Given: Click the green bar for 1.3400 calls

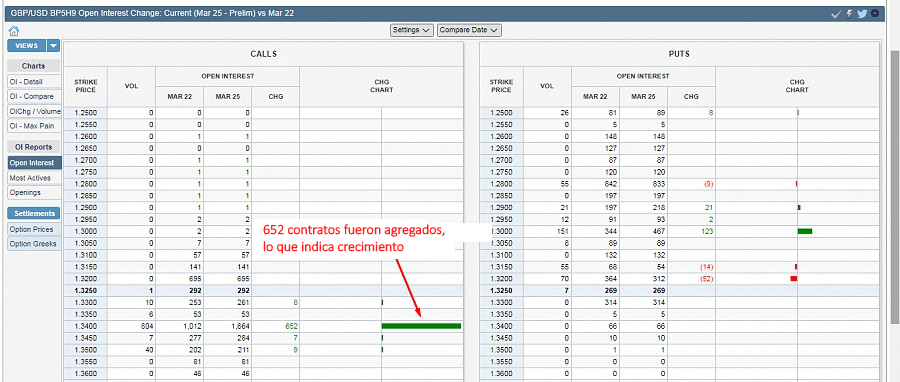Looking at the screenshot, I should (421, 326).
